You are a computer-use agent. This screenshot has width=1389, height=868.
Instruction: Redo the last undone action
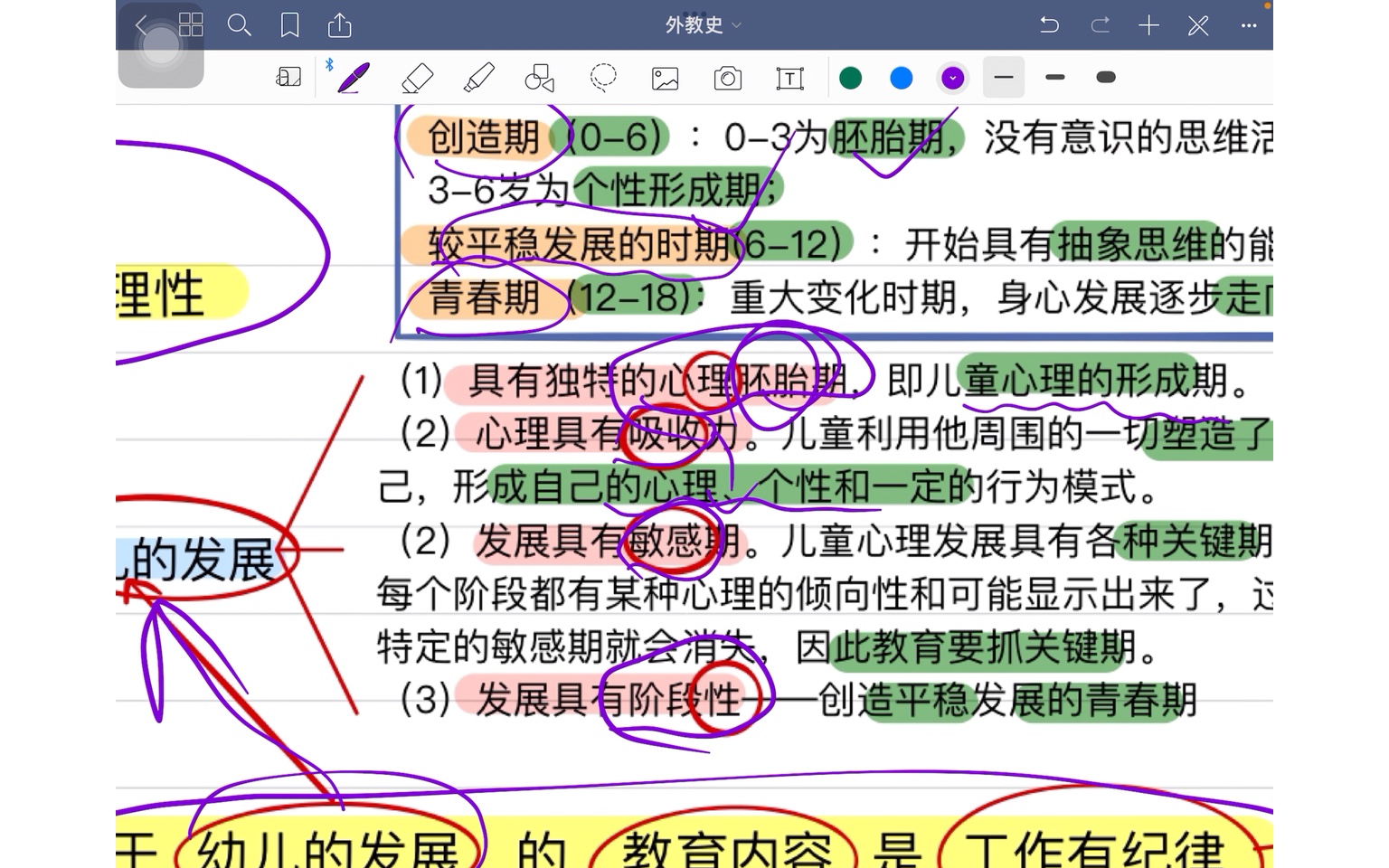pyautogui.click(x=1100, y=25)
